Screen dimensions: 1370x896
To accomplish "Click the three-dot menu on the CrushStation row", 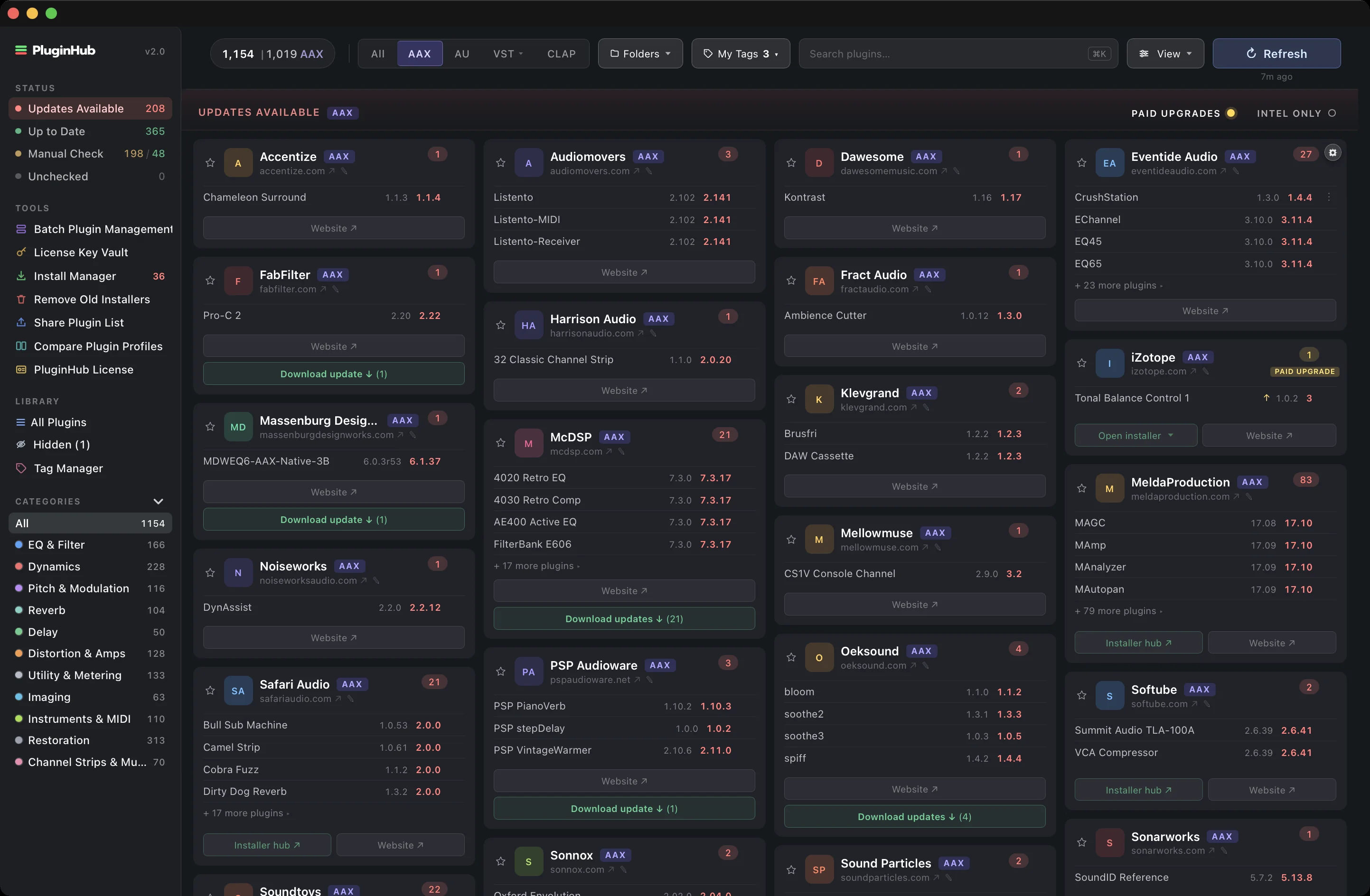I will (x=1329, y=197).
